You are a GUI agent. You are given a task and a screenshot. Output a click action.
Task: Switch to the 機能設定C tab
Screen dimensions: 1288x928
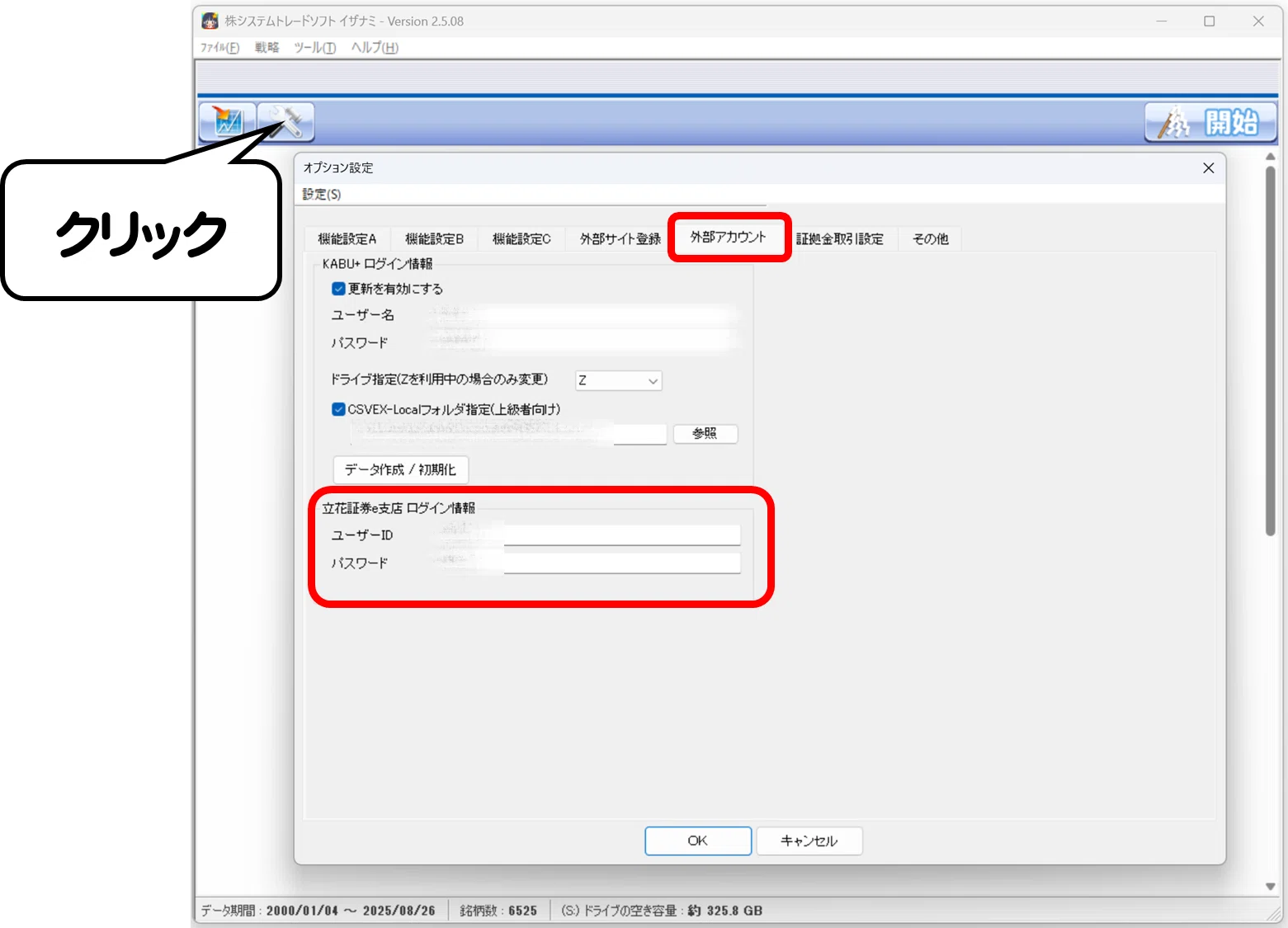pos(521,239)
